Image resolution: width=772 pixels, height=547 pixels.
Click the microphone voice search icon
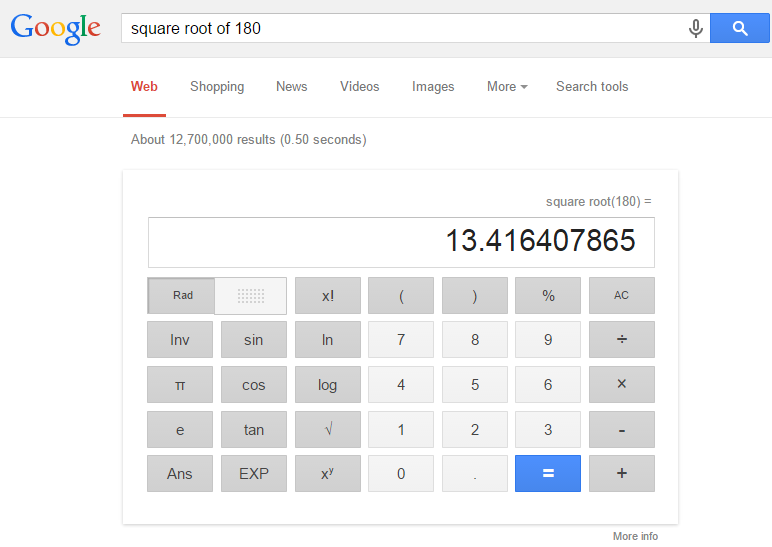696,29
